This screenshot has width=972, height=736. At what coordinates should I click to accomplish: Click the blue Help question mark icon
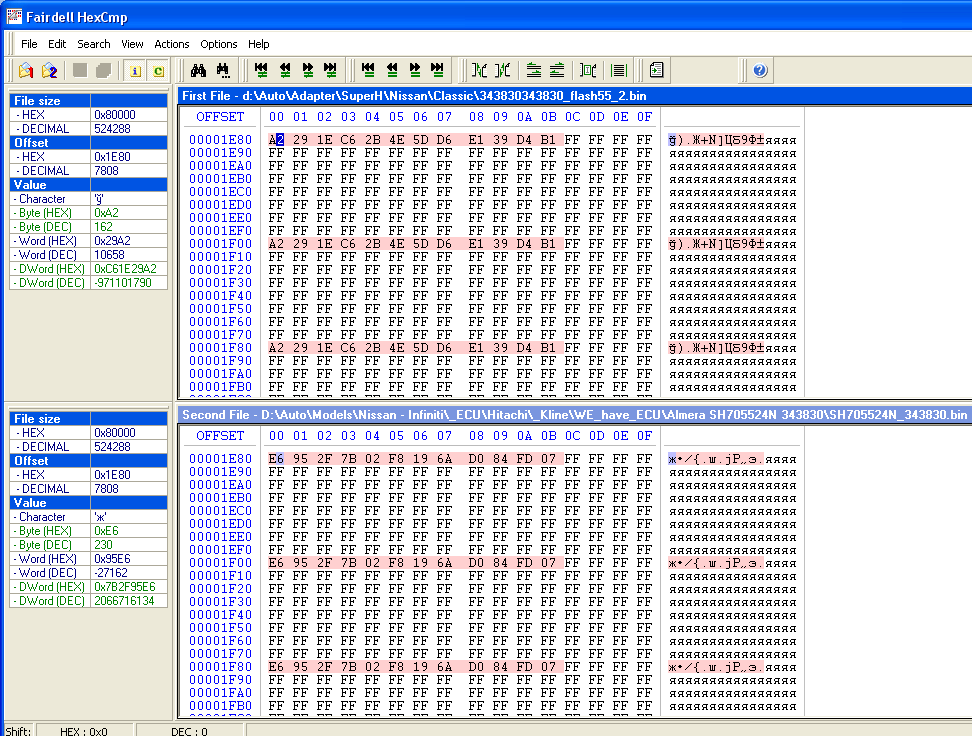(x=760, y=70)
